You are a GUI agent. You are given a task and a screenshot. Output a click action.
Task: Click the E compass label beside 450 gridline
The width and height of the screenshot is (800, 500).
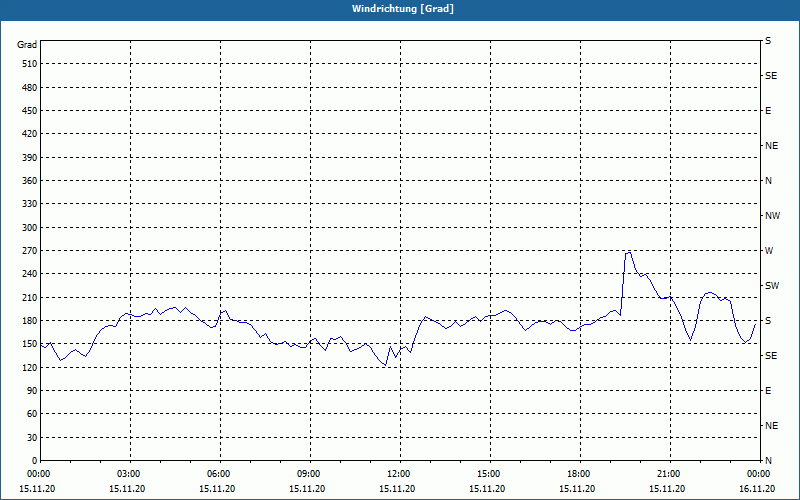(768, 111)
